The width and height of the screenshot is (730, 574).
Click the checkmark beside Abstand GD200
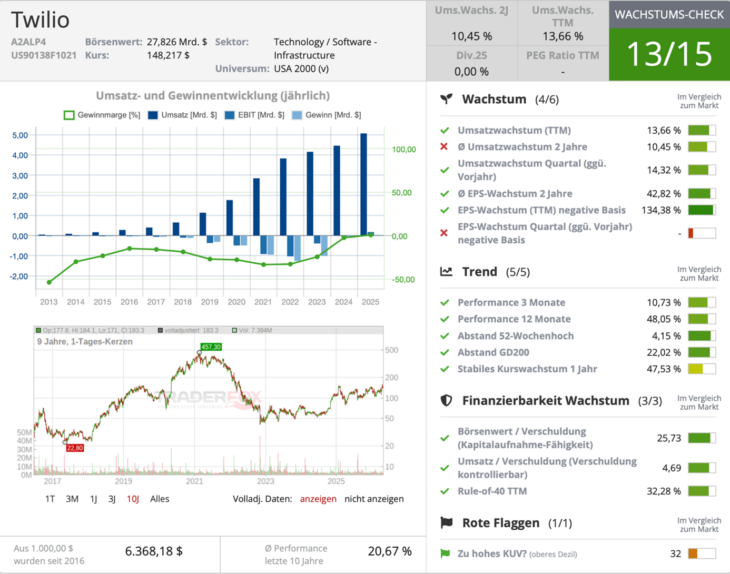click(445, 352)
